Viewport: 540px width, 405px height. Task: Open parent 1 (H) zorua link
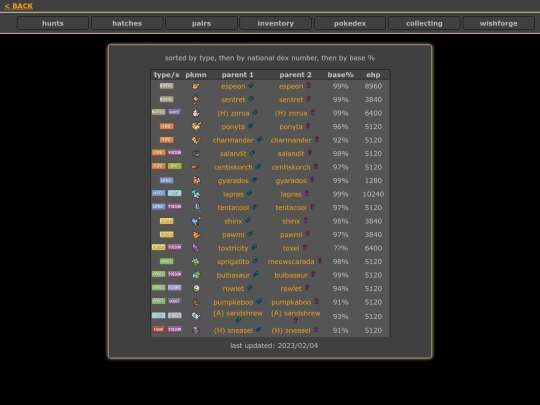[x=233, y=113]
